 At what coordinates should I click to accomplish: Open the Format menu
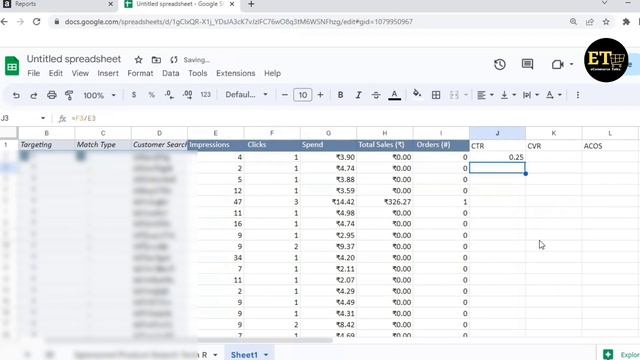pos(140,73)
